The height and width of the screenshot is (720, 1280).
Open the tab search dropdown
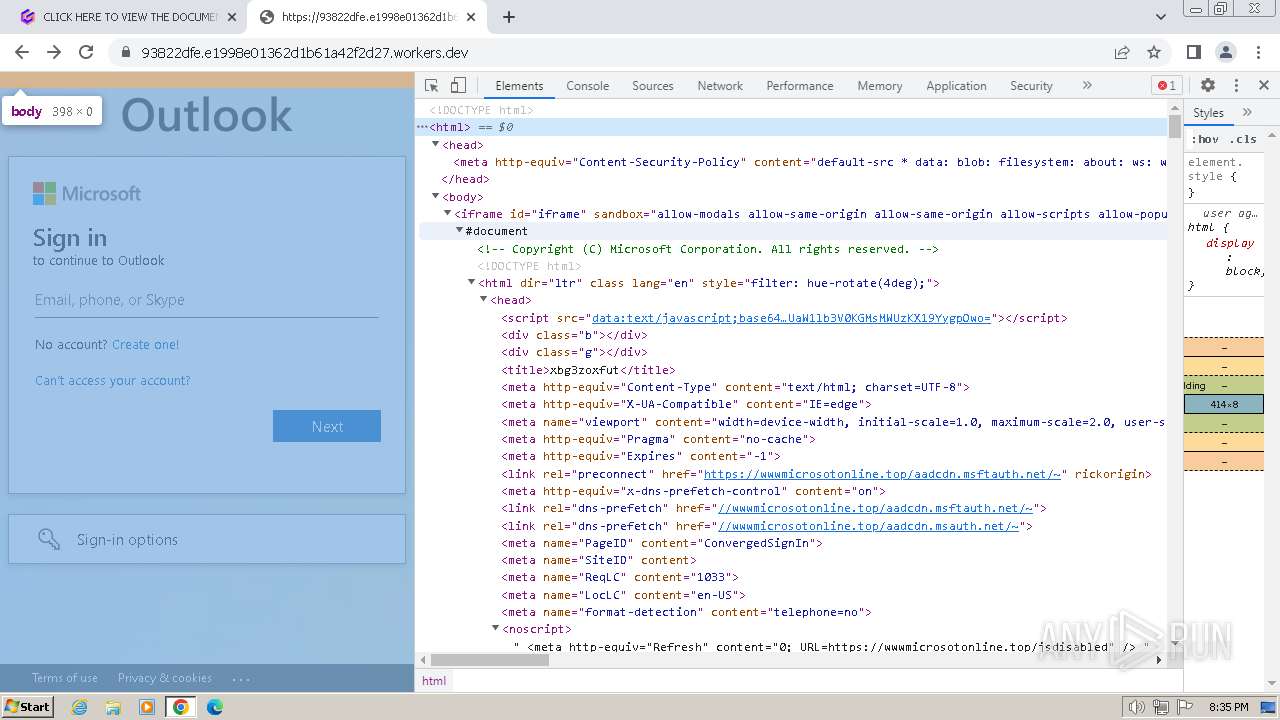1161,17
